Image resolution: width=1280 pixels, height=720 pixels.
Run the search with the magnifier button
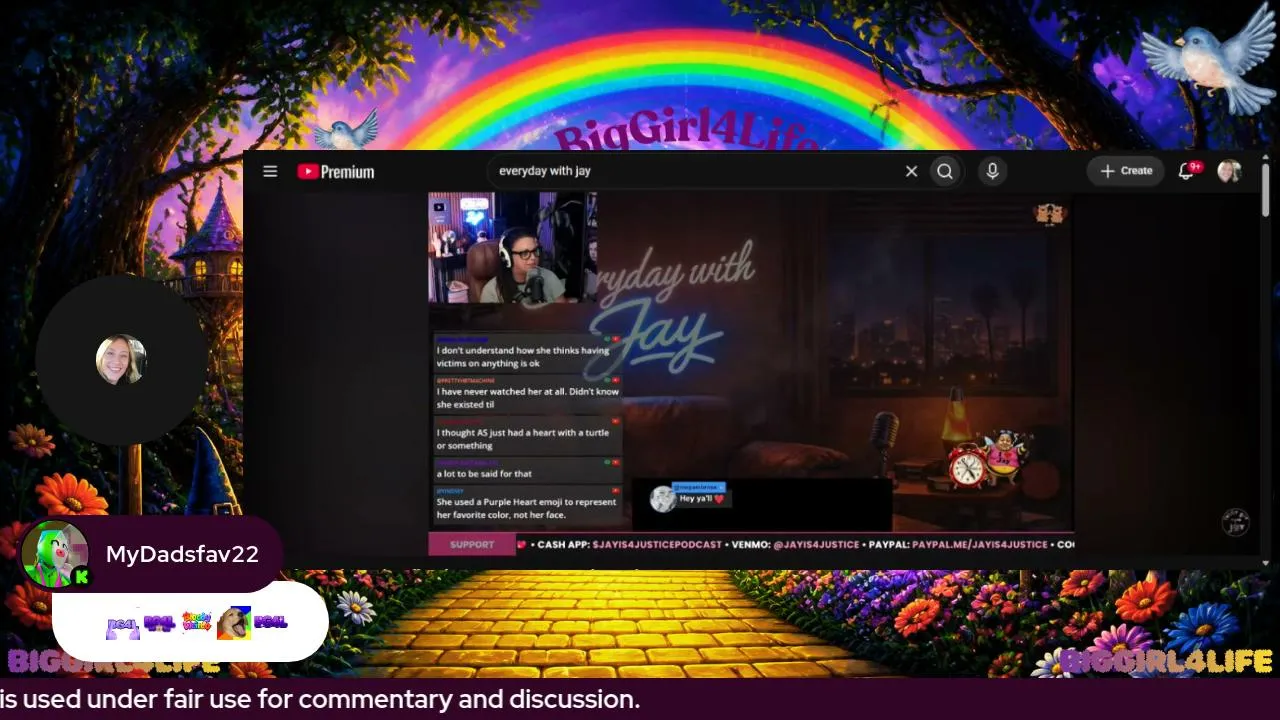[x=945, y=171]
